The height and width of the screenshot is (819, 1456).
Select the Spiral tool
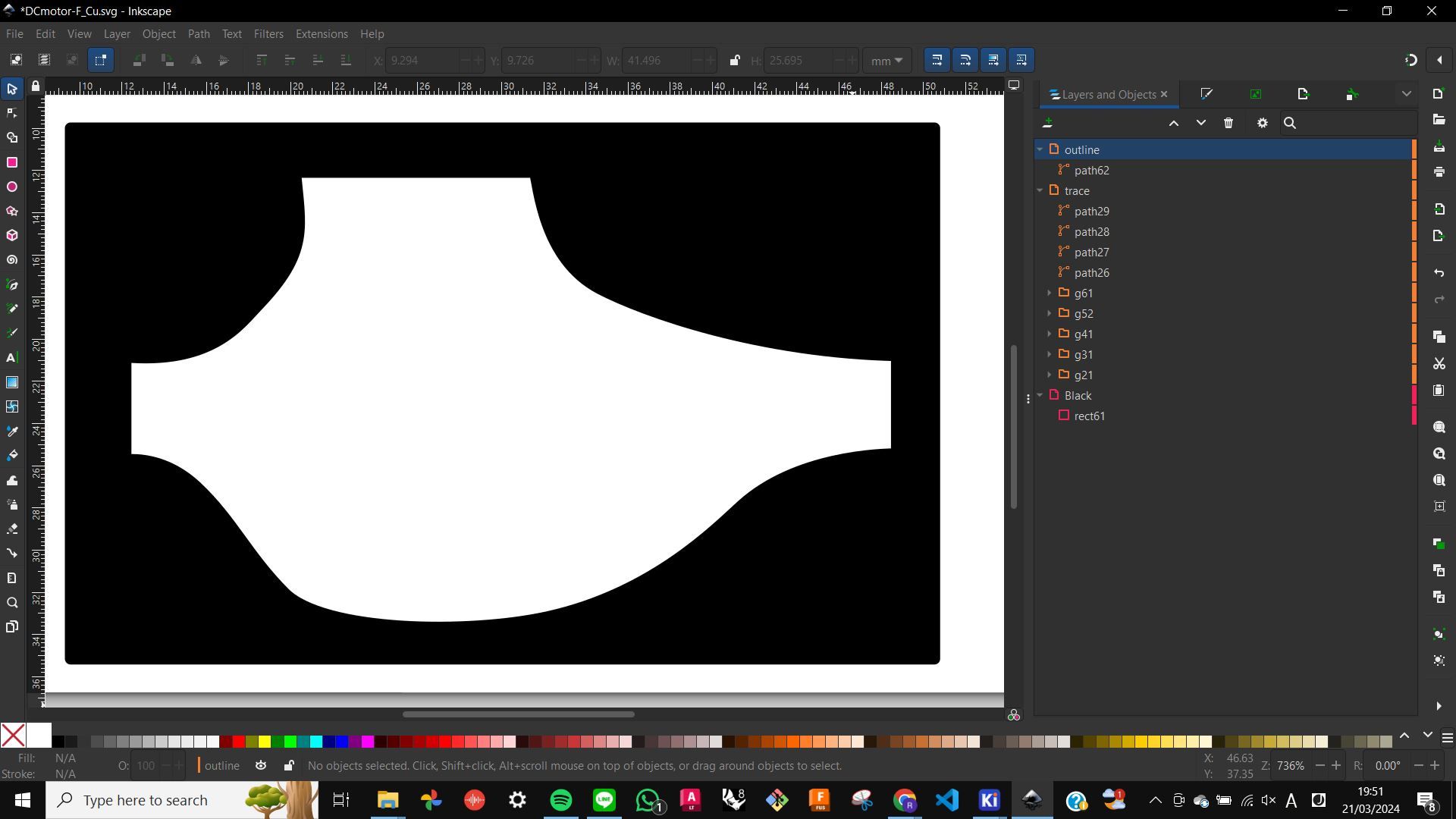point(12,260)
